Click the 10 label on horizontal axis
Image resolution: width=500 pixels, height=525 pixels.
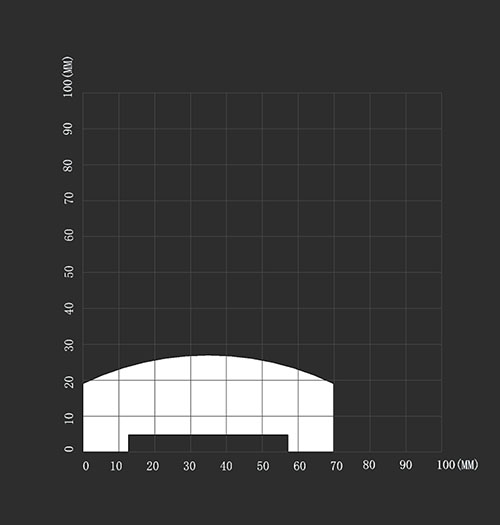click(116, 466)
